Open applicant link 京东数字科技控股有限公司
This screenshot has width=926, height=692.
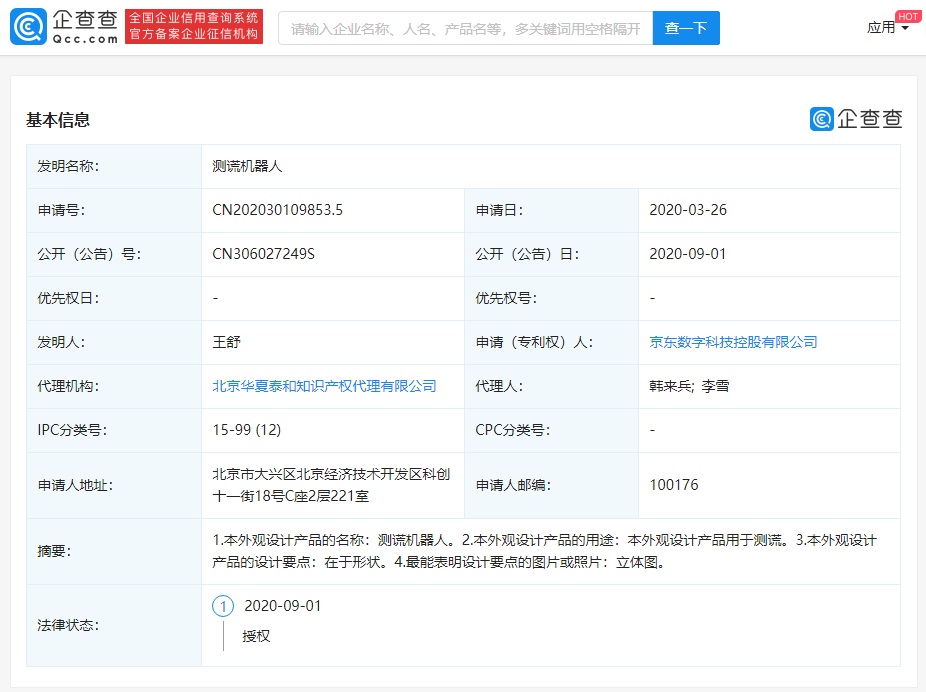[x=733, y=342]
